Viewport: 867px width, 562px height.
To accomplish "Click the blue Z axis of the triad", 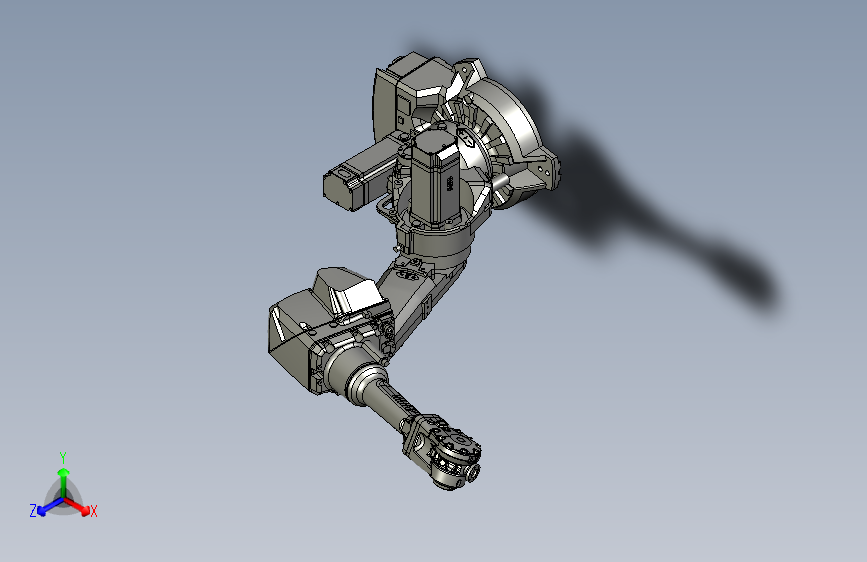I will [x=50, y=506].
